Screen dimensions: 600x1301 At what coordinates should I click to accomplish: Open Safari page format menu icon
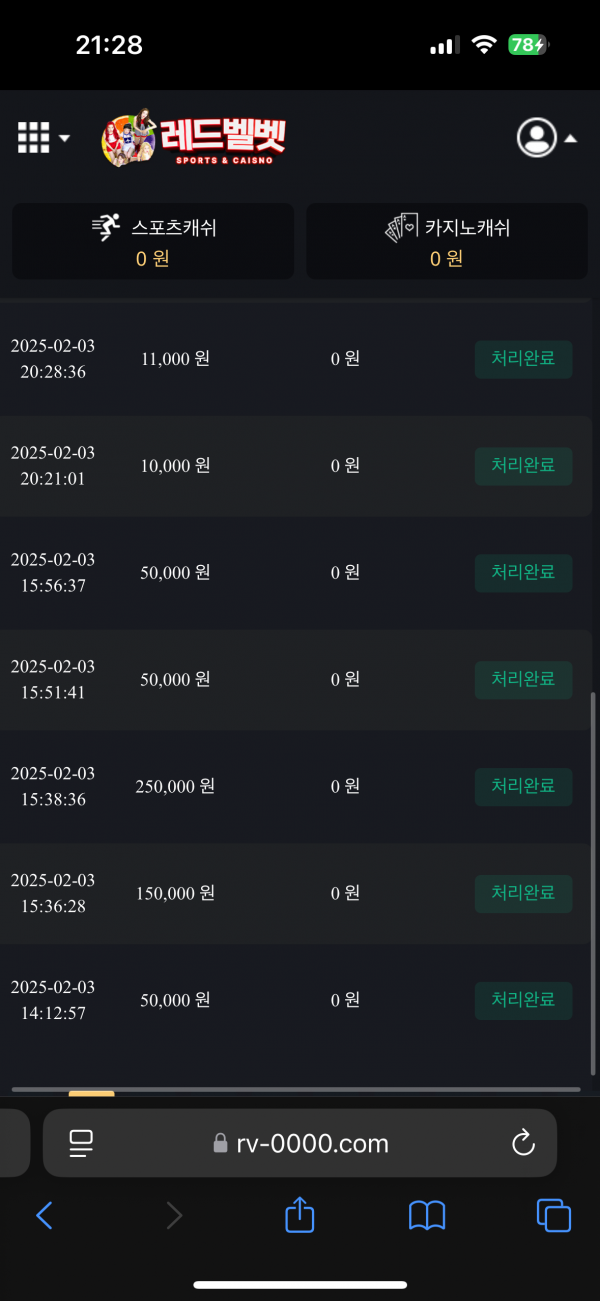(x=81, y=1143)
